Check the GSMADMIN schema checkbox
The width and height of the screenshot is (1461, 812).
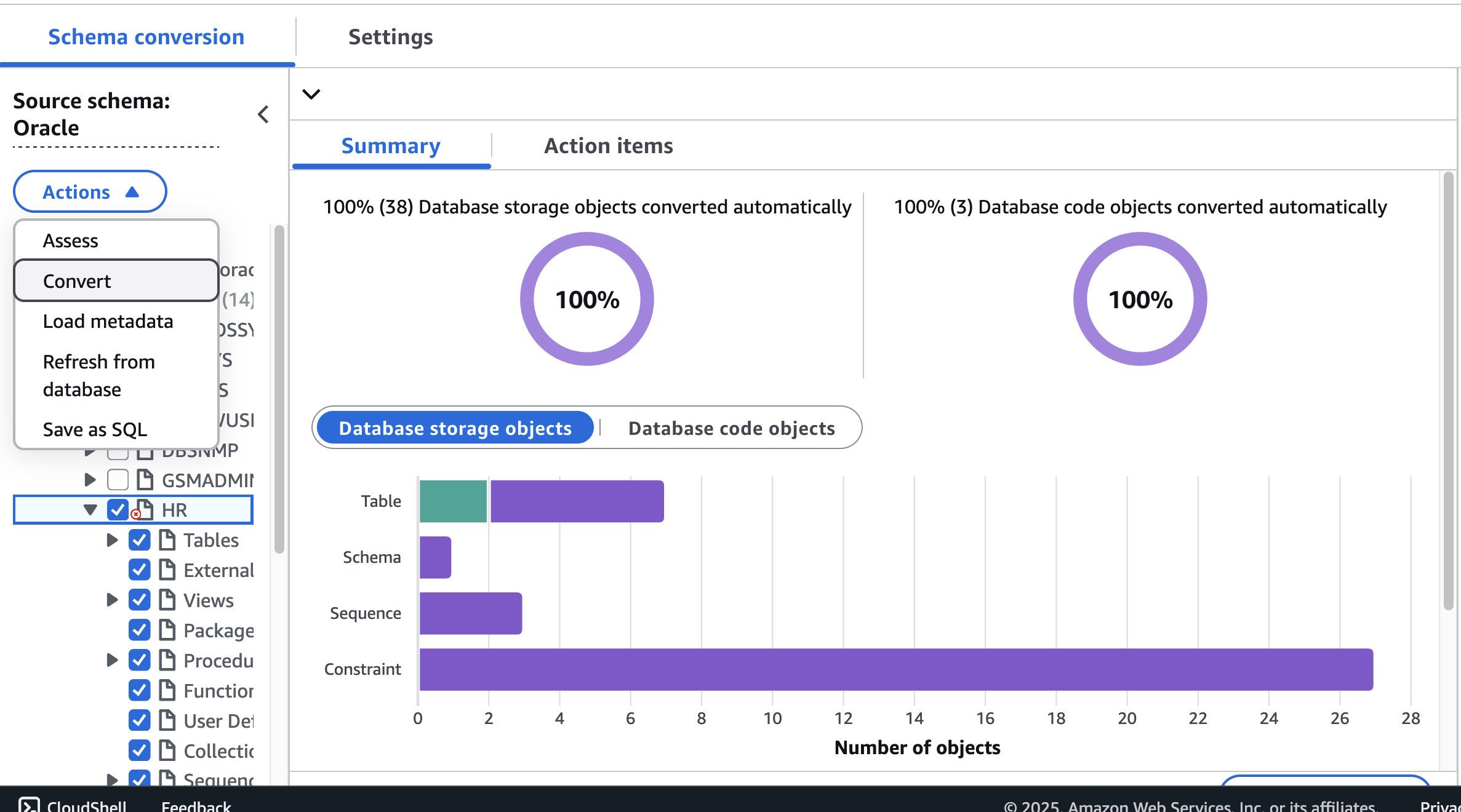118,480
